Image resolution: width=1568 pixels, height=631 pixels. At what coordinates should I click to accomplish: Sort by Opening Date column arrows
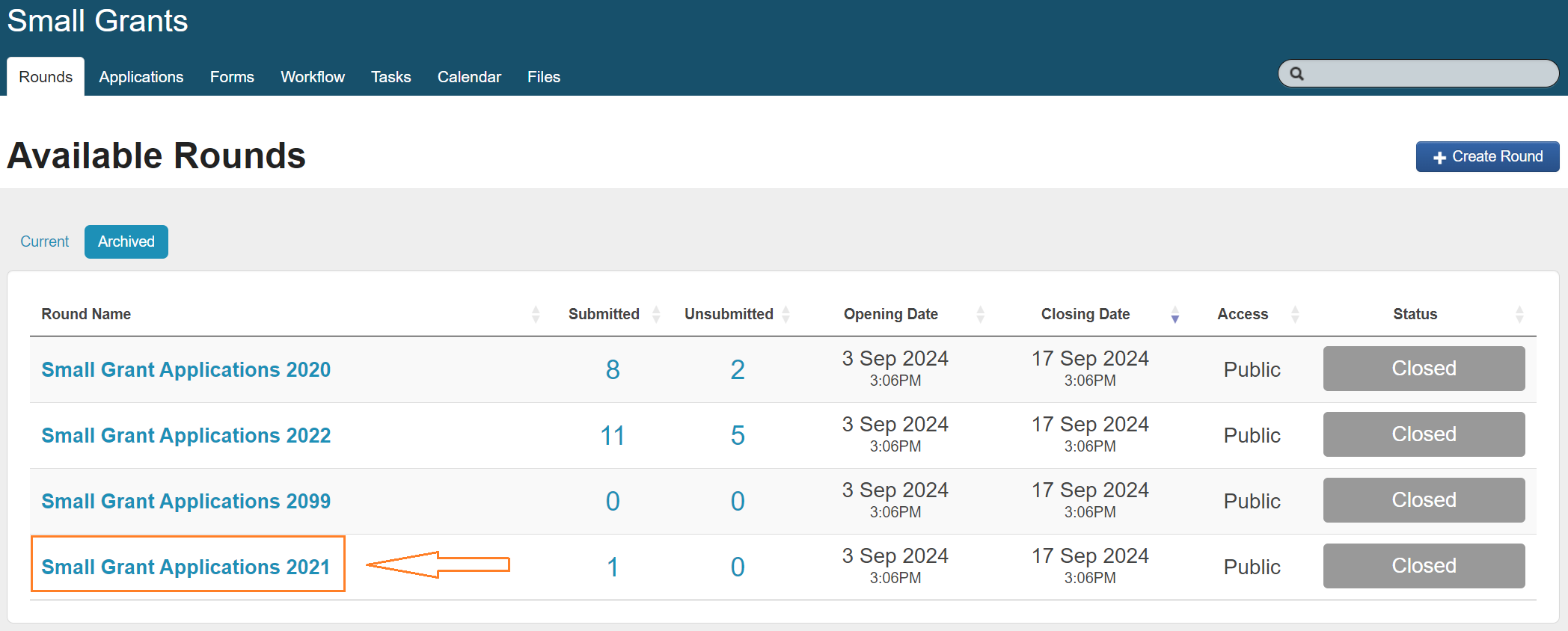[x=980, y=315]
